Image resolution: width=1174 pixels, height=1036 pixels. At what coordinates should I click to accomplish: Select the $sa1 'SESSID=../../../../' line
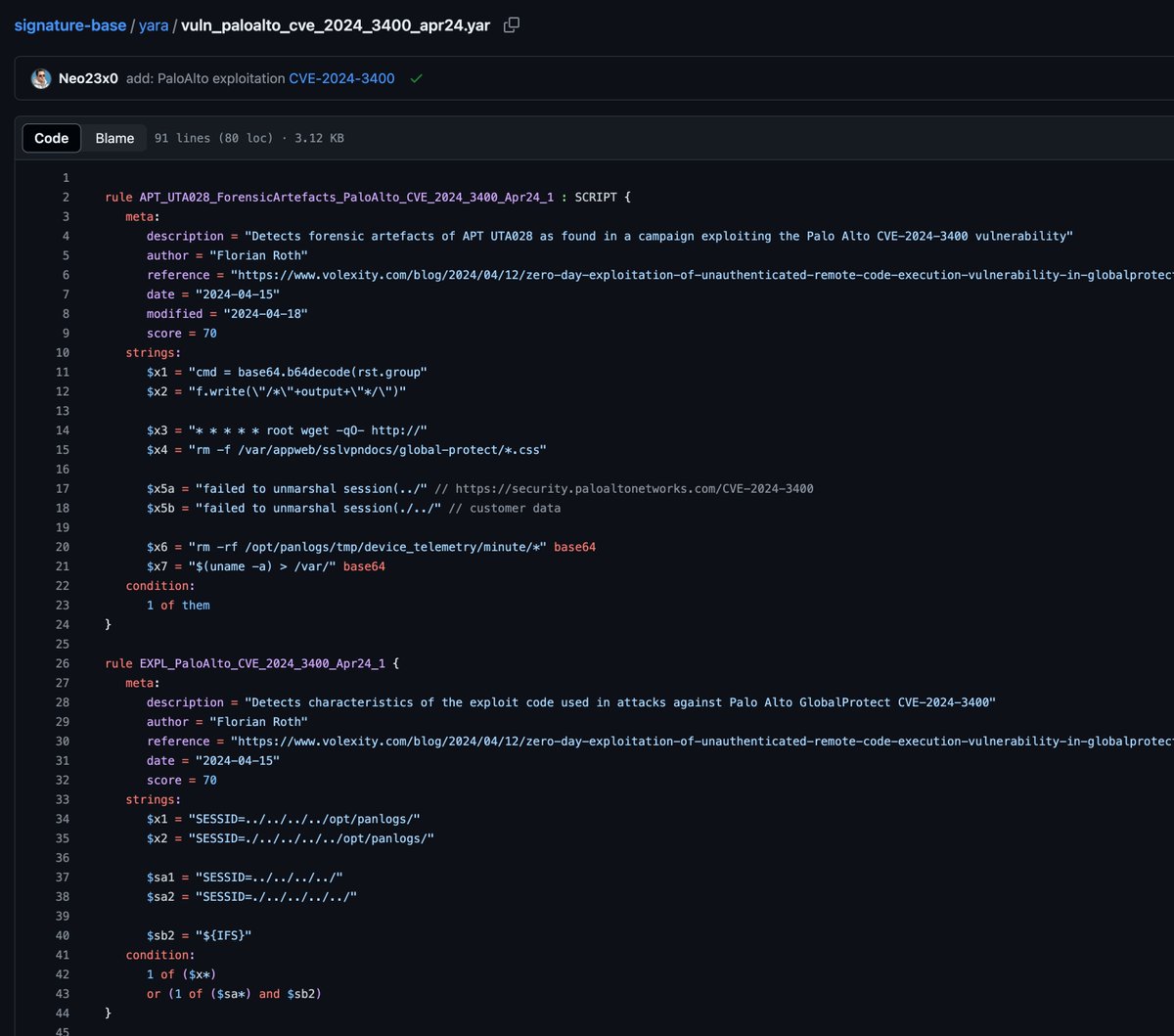(x=246, y=878)
